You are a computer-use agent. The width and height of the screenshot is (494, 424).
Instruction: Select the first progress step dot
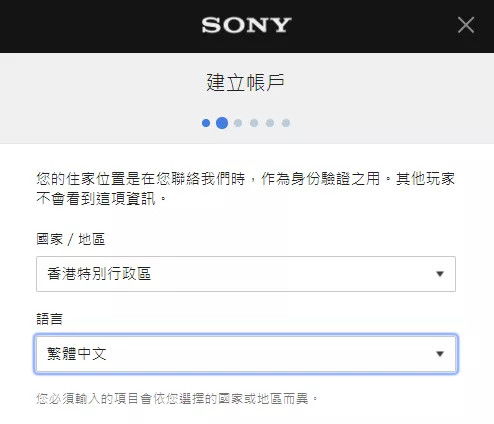coord(206,123)
